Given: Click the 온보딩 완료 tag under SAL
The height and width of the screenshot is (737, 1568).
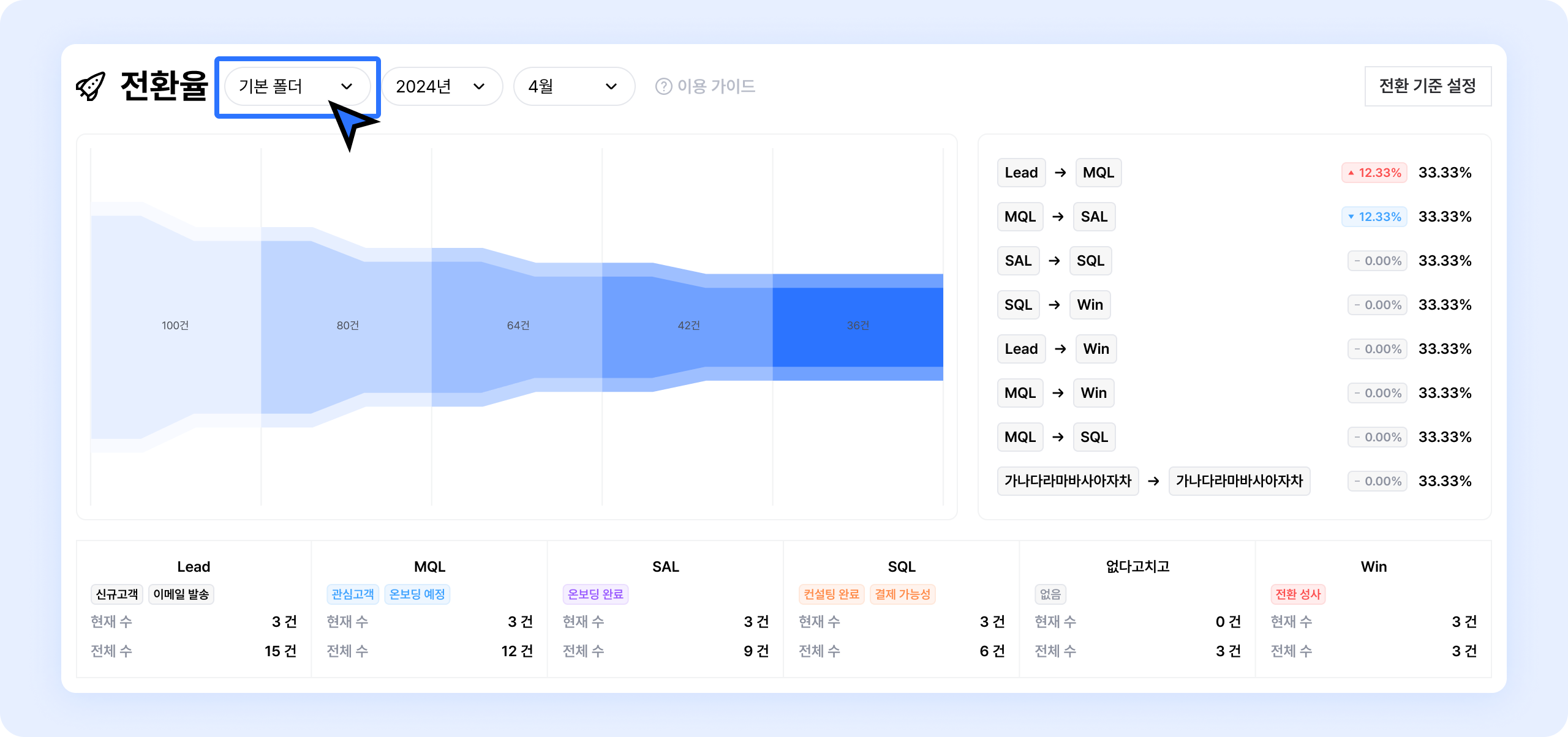Looking at the screenshot, I should (x=595, y=594).
